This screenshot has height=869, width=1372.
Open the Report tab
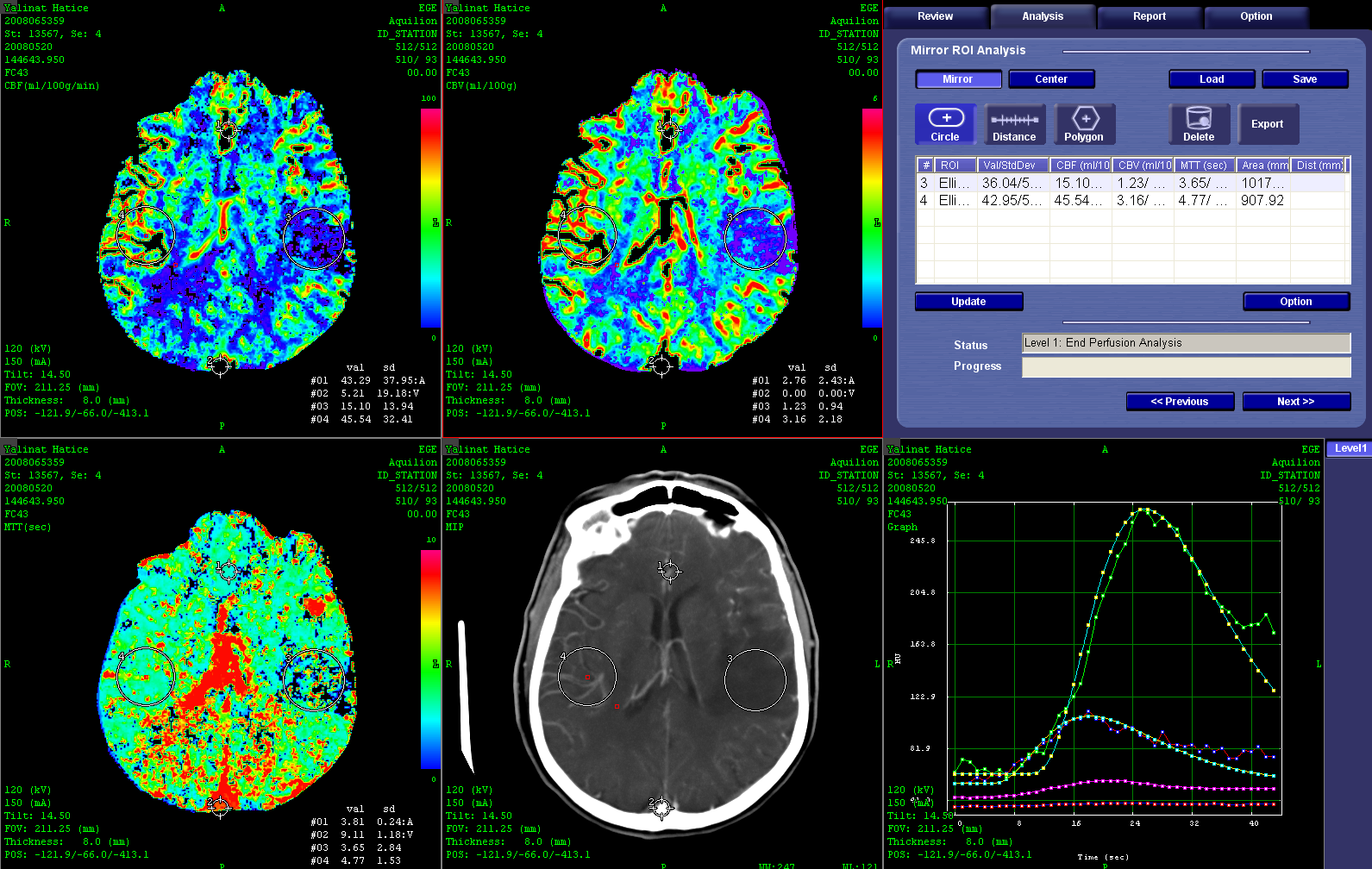(x=1150, y=16)
